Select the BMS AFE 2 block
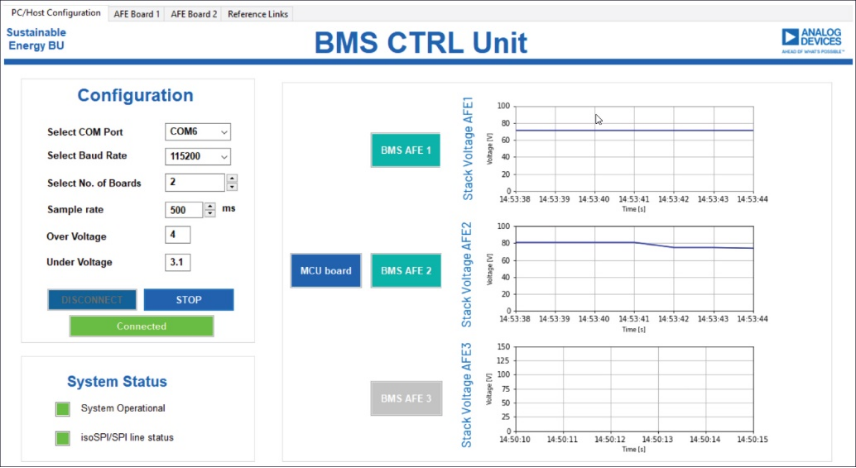Image resolution: width=856 pixels, height=468 pixels. click(405, 271)
